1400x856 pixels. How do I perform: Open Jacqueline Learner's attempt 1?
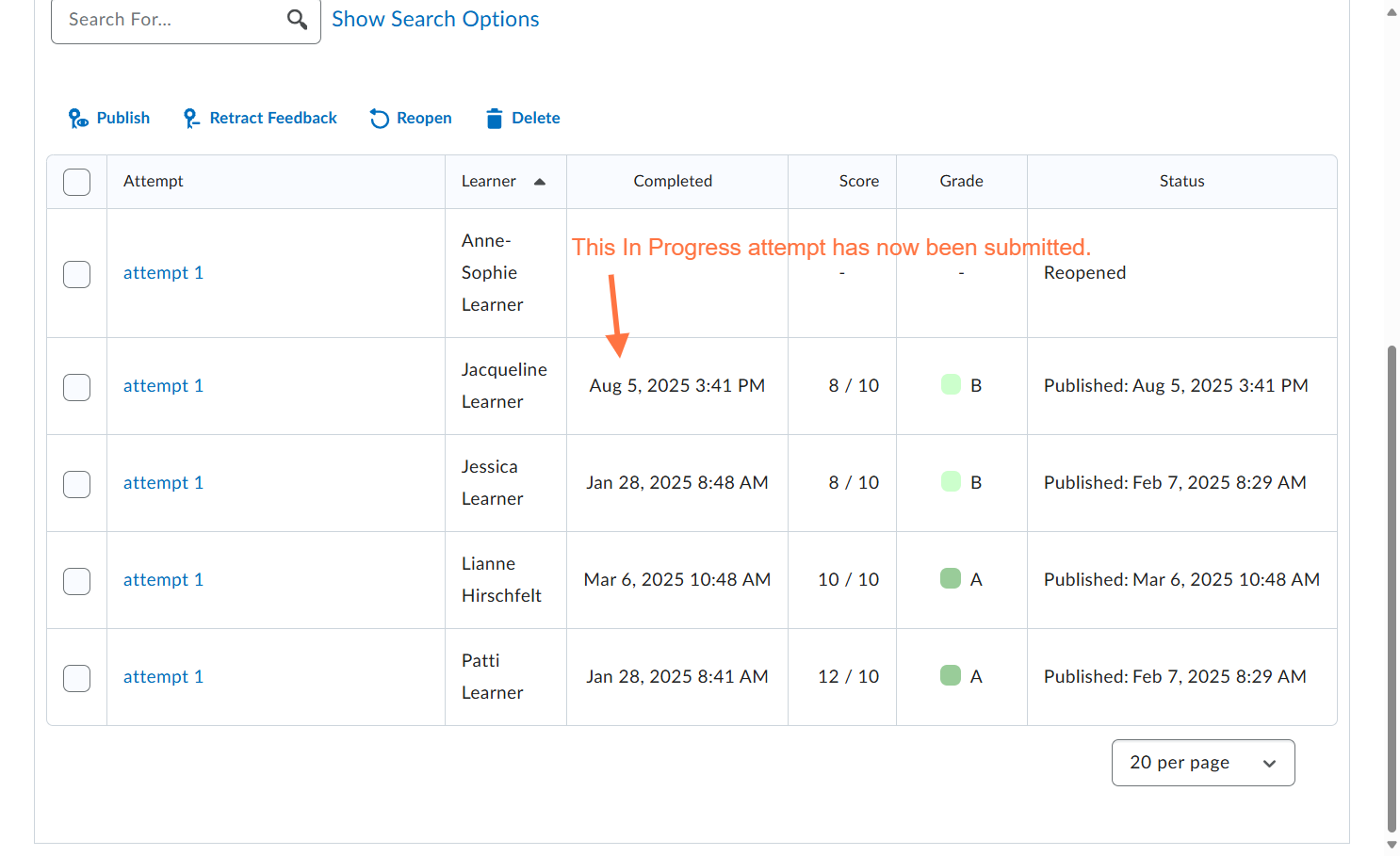tap(163, 386)
